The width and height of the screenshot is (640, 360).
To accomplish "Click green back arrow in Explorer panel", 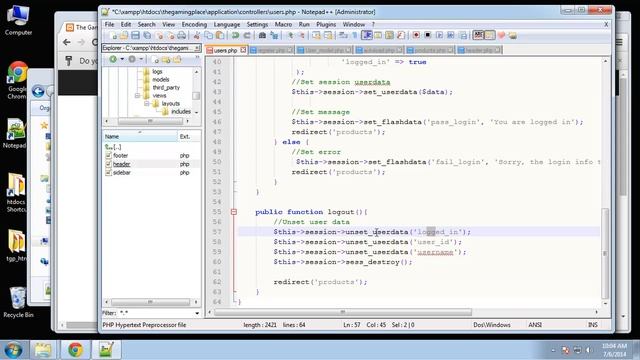I will tap(113, 59).
